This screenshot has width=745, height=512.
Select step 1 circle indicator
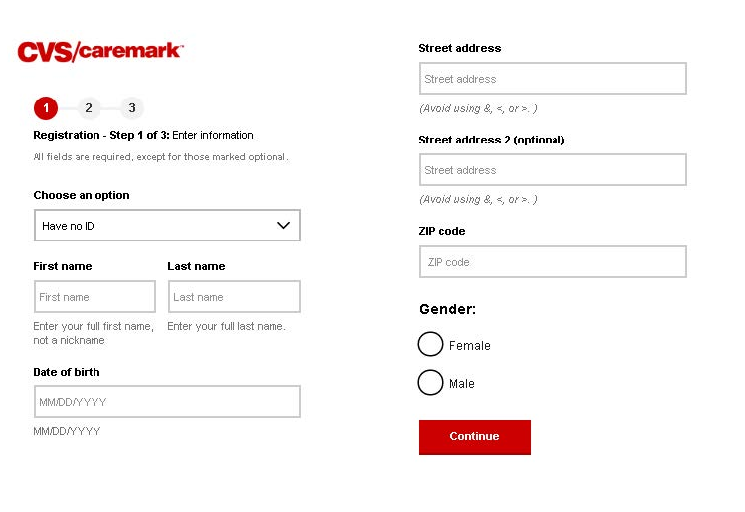tap(46, 108)
